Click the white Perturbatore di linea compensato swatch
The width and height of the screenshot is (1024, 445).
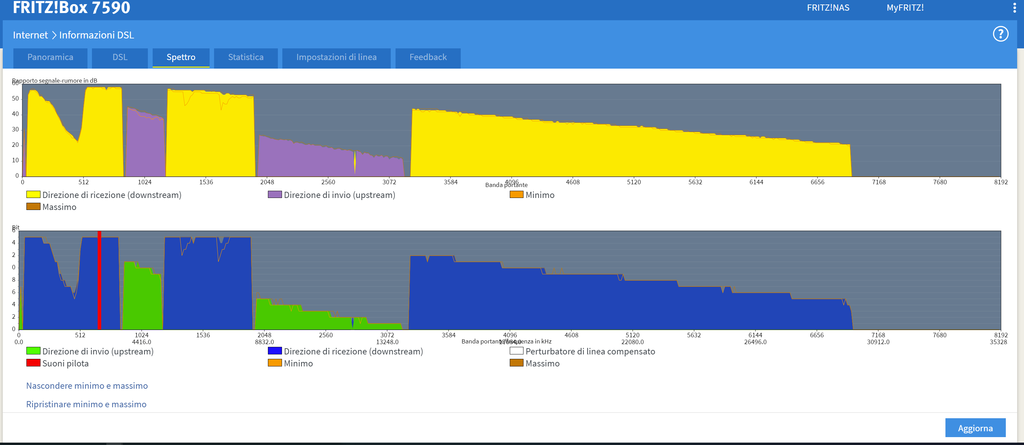517,351
